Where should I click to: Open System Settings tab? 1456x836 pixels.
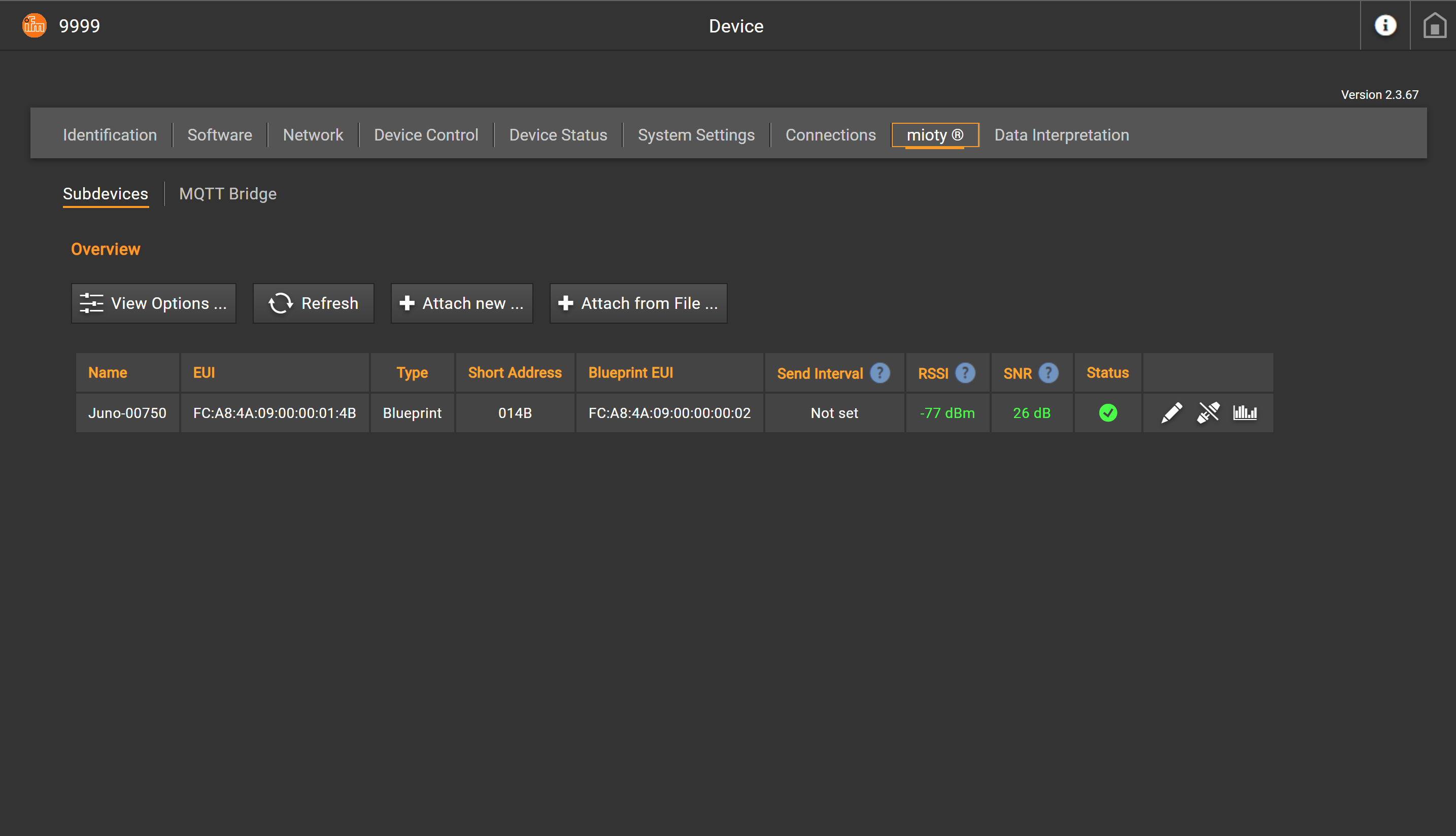tap(696, 135)
